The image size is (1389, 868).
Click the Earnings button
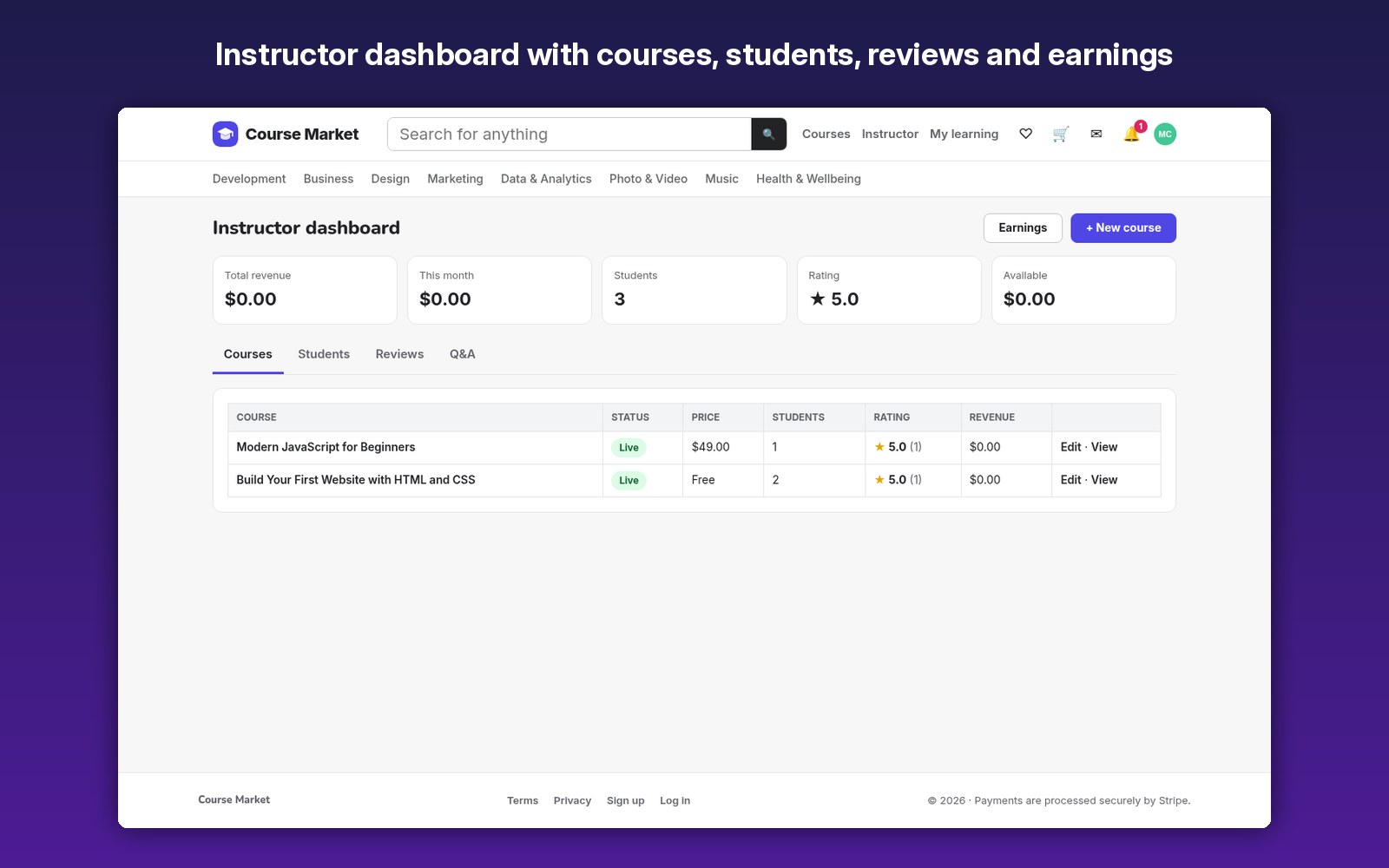point(1023,228)
